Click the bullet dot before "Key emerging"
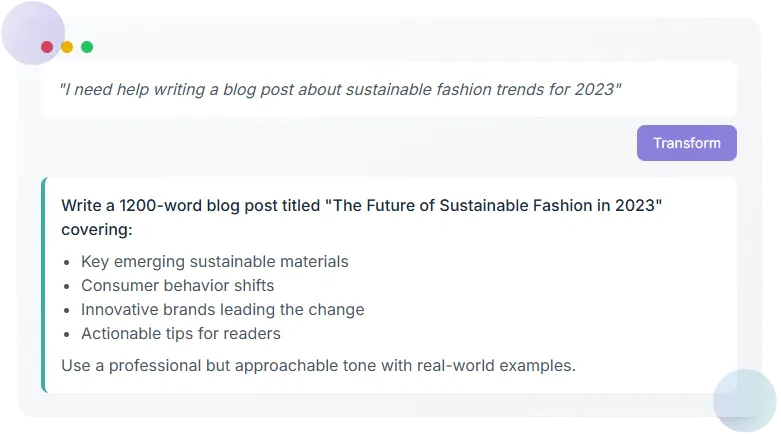 (x=67, y=262)
